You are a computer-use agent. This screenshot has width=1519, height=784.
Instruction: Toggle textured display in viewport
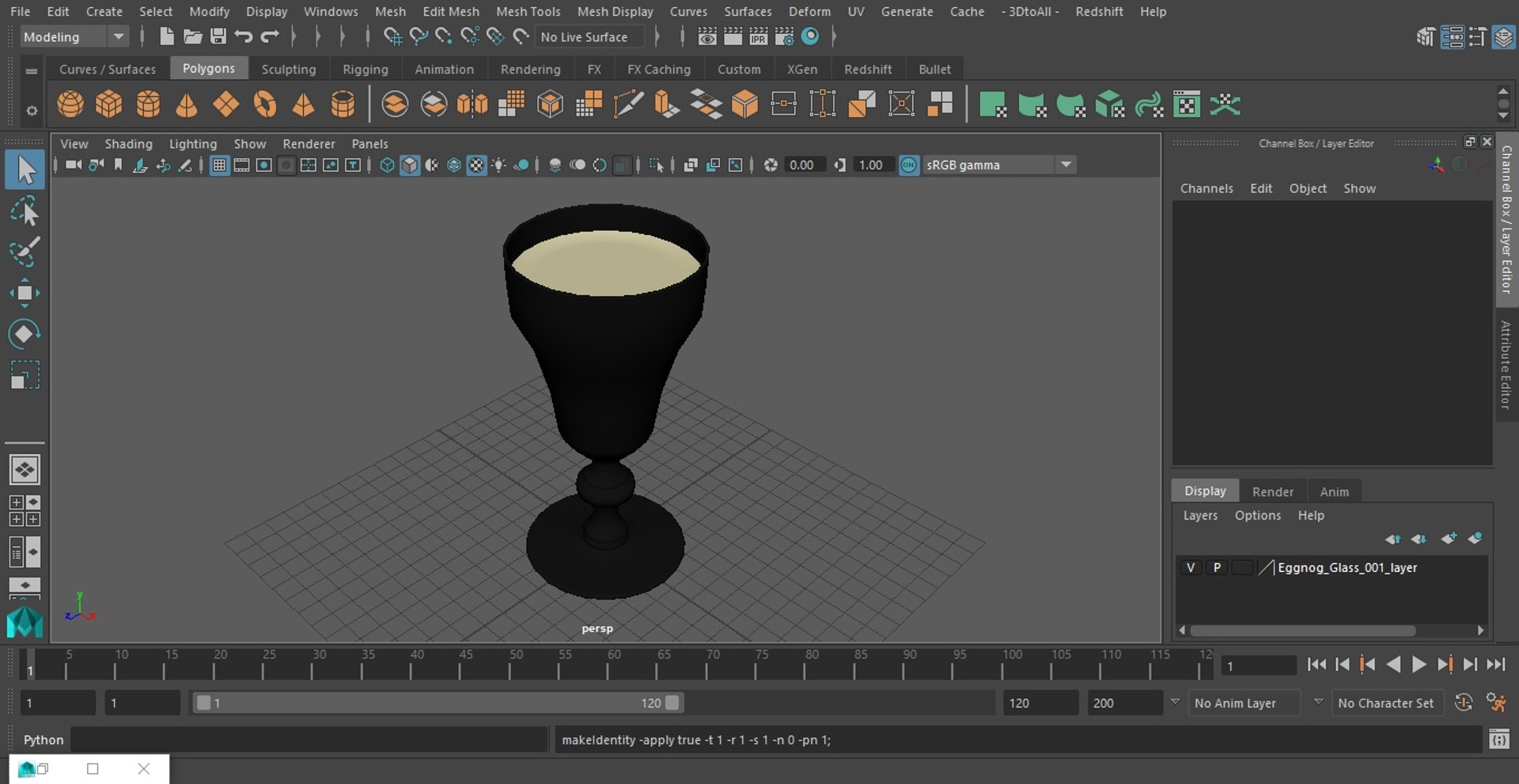[476, 165]
